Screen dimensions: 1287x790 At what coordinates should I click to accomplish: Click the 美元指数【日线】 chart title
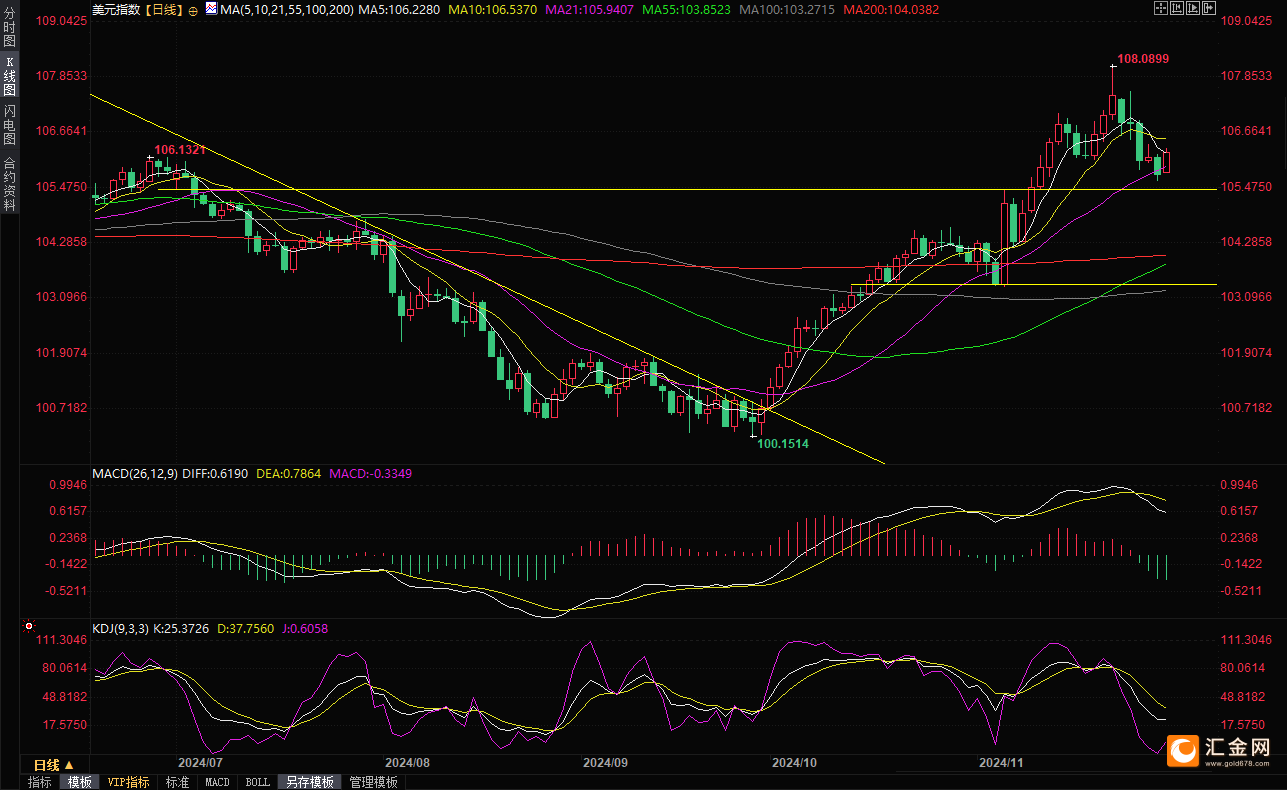point(137,10)
